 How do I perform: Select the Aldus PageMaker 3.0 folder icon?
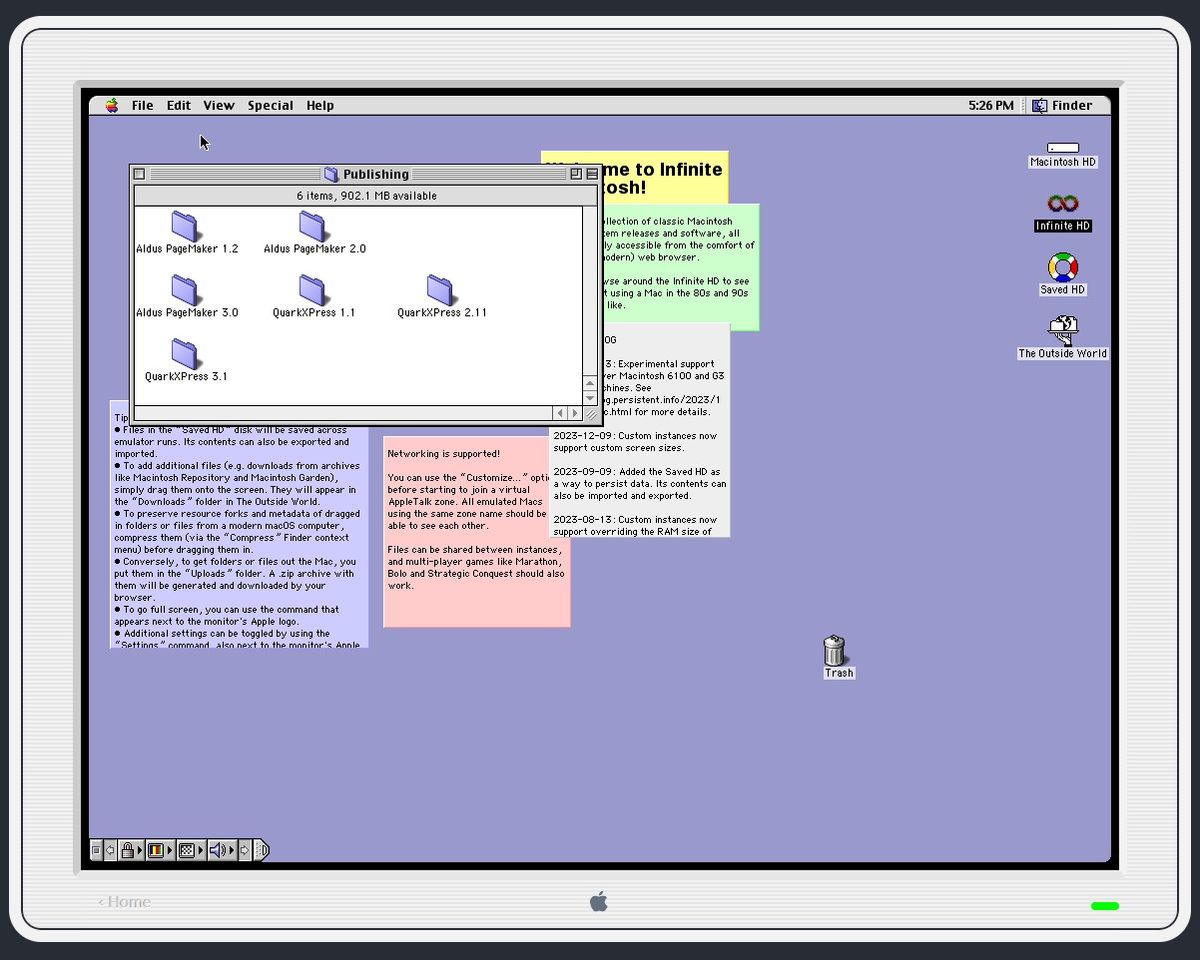185,290
